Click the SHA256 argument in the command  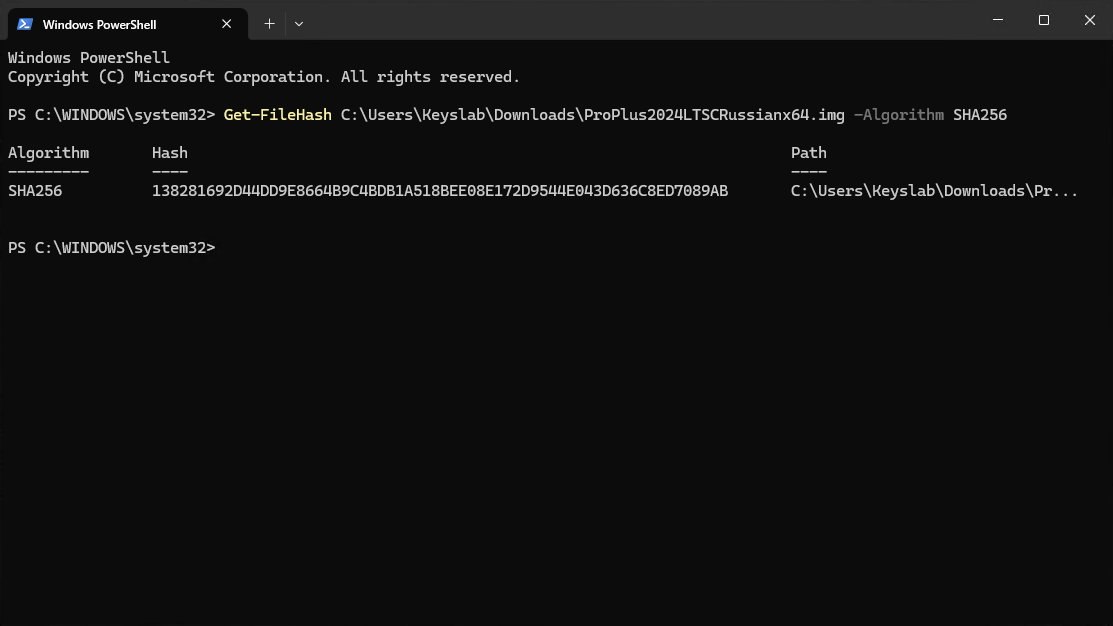point(980,115)
